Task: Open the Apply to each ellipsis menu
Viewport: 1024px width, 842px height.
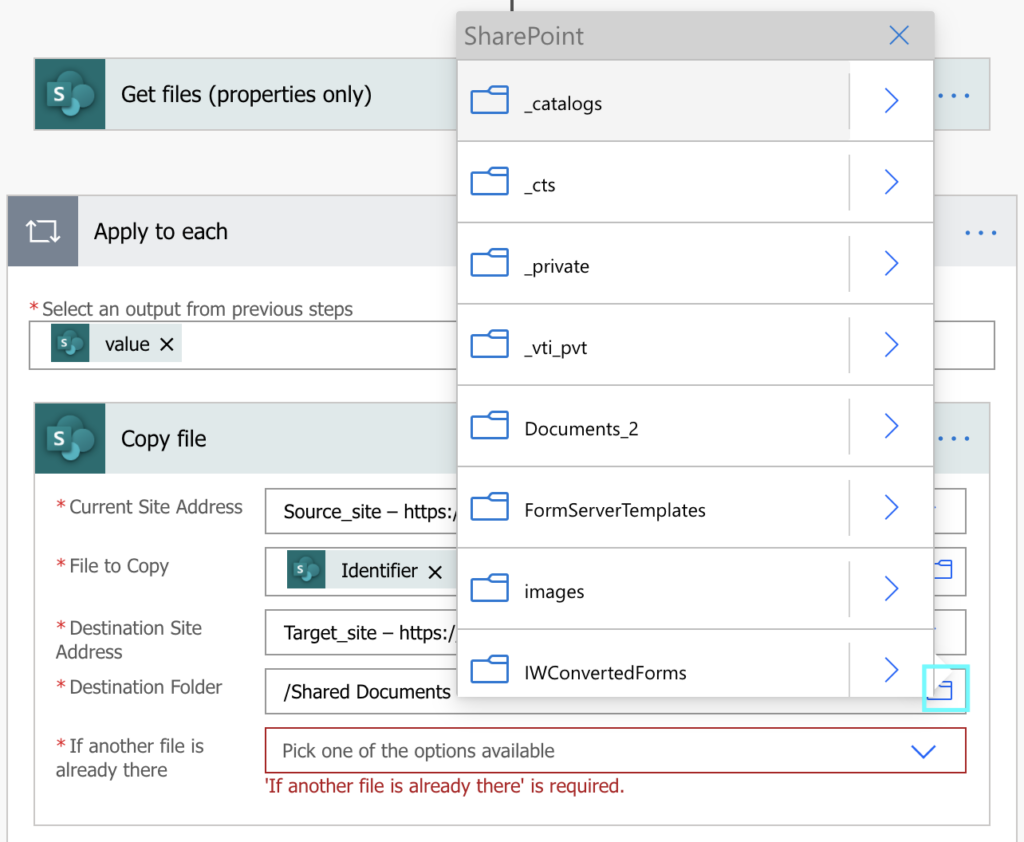Action: pos(981,233)
